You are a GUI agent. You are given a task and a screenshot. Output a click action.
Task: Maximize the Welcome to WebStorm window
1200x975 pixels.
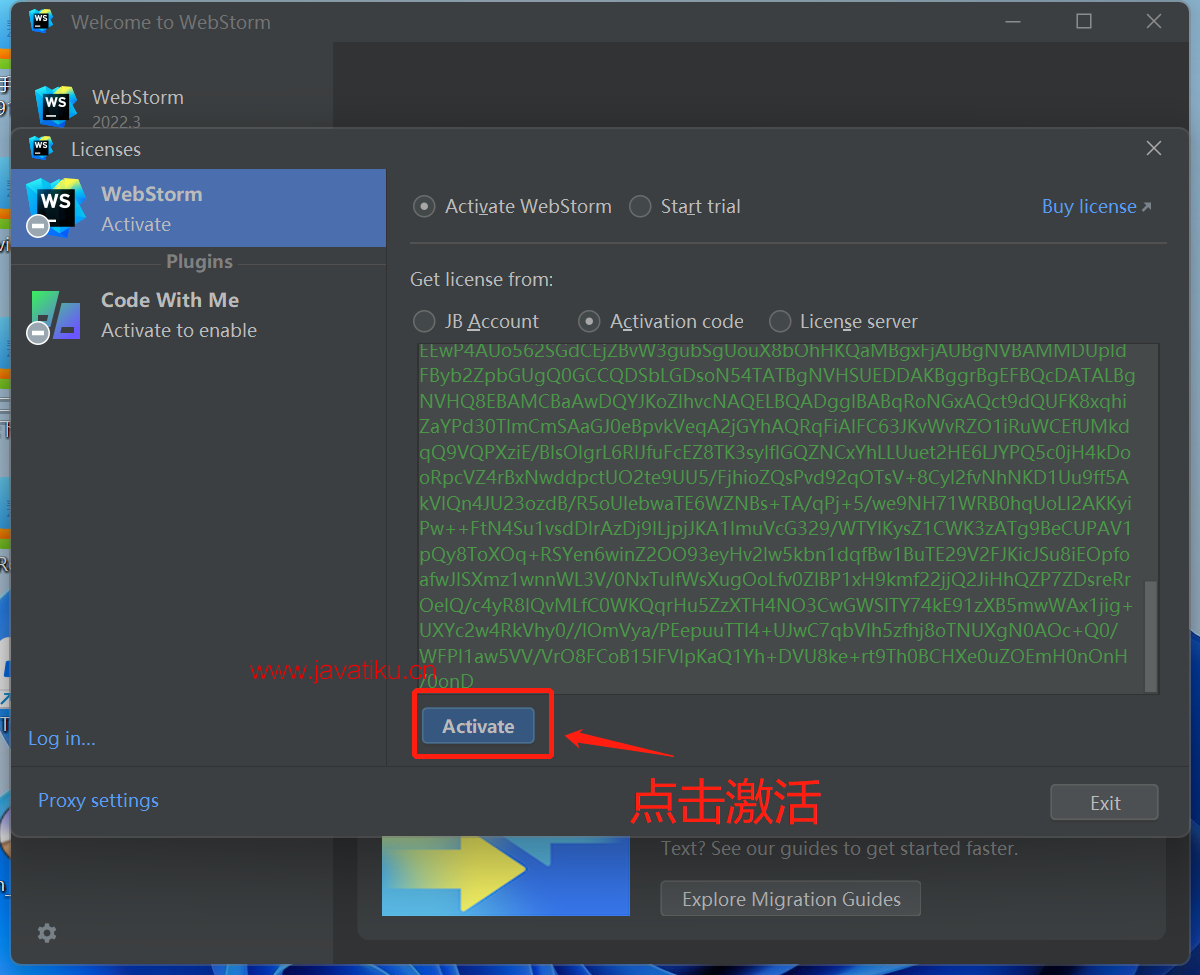(1084, 21)
